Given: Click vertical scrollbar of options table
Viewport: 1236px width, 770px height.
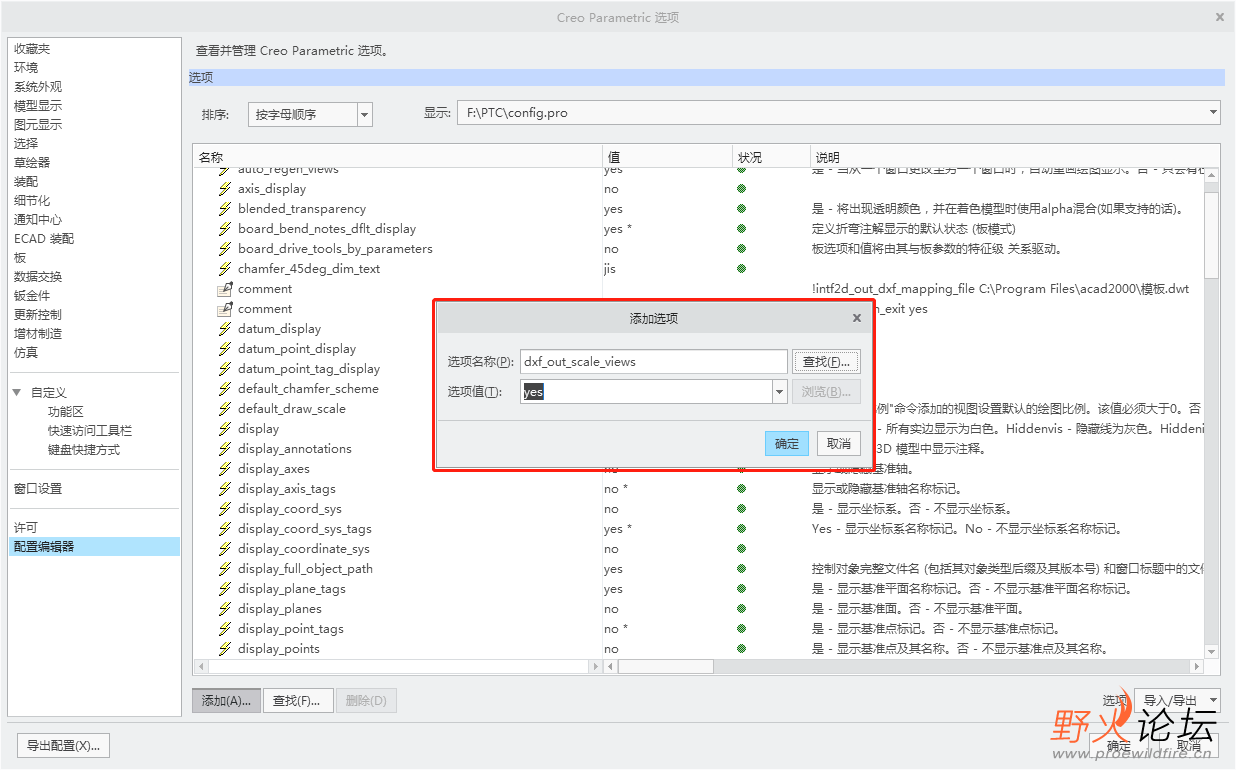Looking at the screenshot, I should pyautogui.click(x=1212, y=412).
